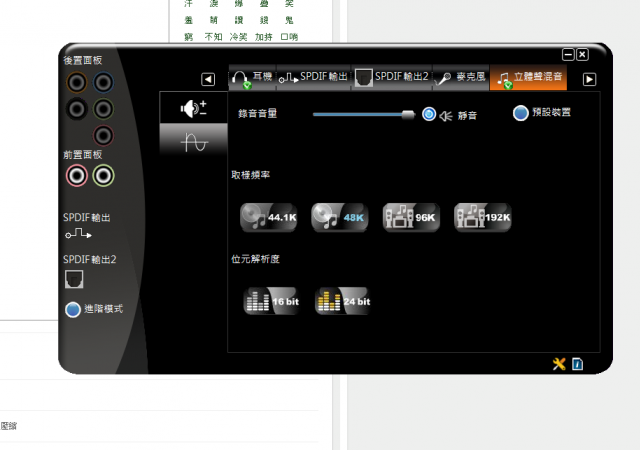
Task: Select the 立體聲混音 tab
Action: coord(529,78)
